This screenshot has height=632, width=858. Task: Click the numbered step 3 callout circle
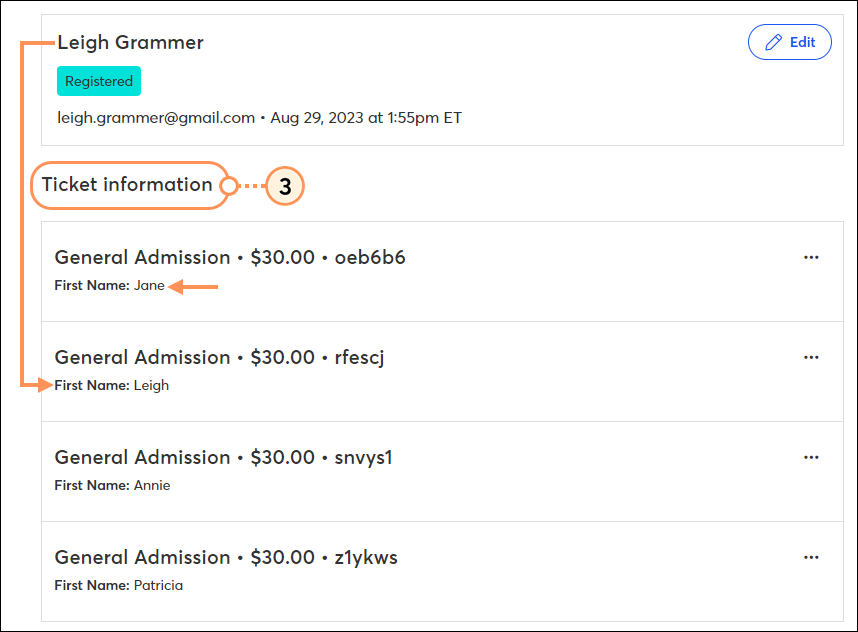pyautogui.click(x=285, y=186)
